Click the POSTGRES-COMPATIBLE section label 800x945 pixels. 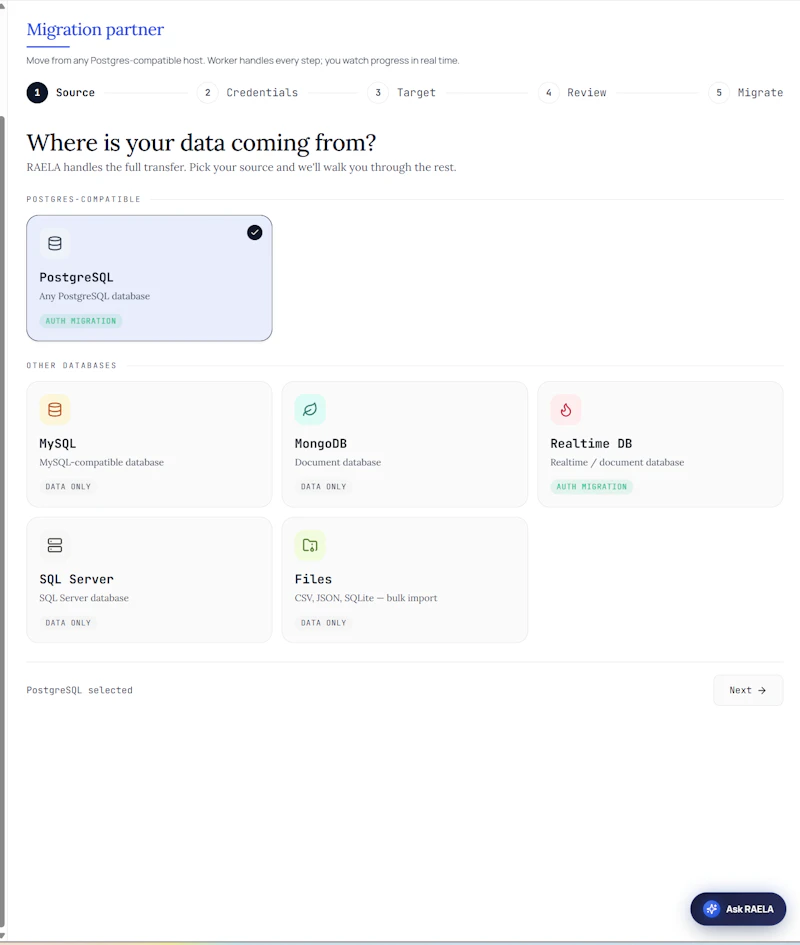pos(83,199)
